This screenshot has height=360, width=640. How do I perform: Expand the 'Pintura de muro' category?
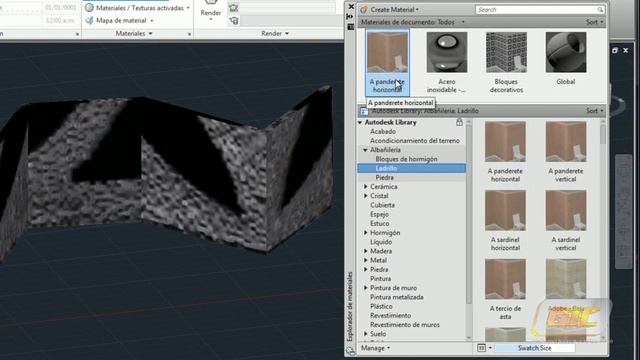(365, 288)
